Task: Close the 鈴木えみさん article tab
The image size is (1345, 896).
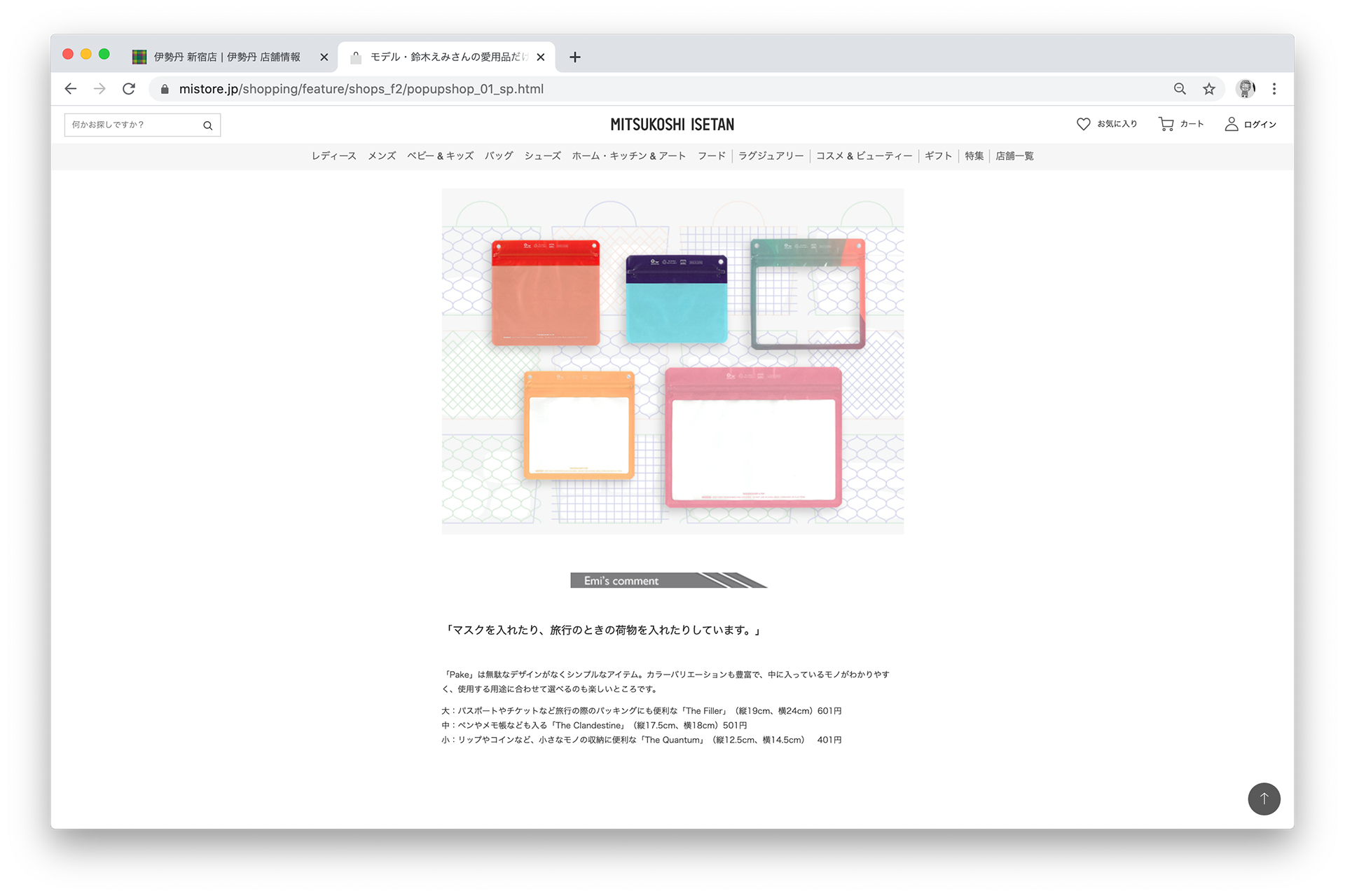Action: [x=541, y=57]
